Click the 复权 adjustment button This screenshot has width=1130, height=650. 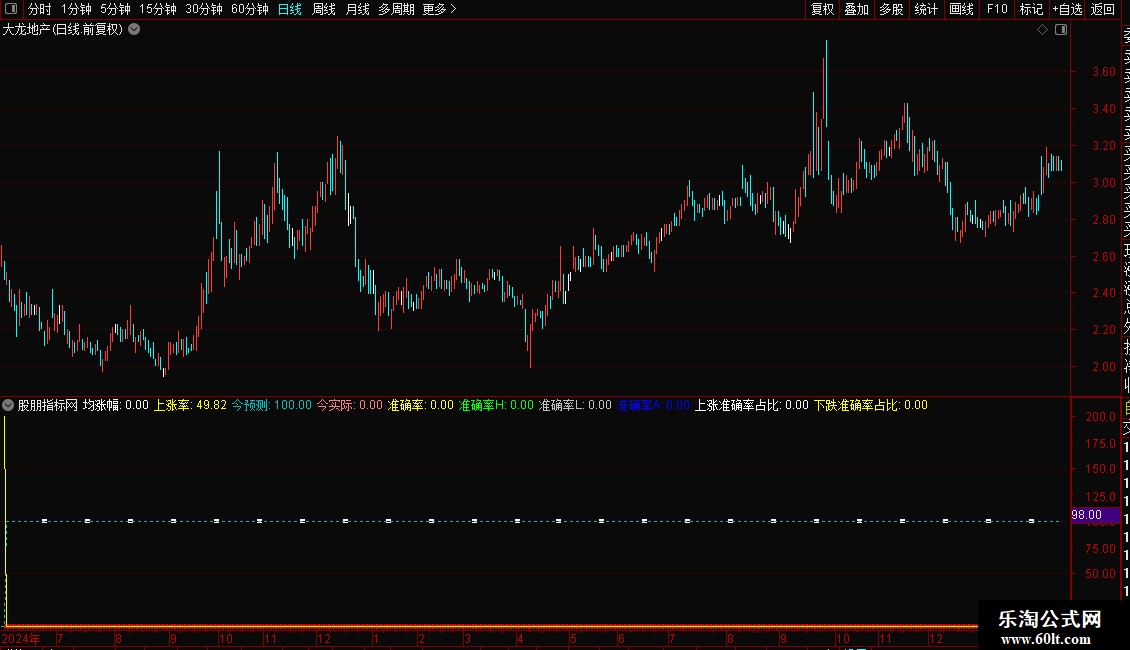[x=822, y=9]
